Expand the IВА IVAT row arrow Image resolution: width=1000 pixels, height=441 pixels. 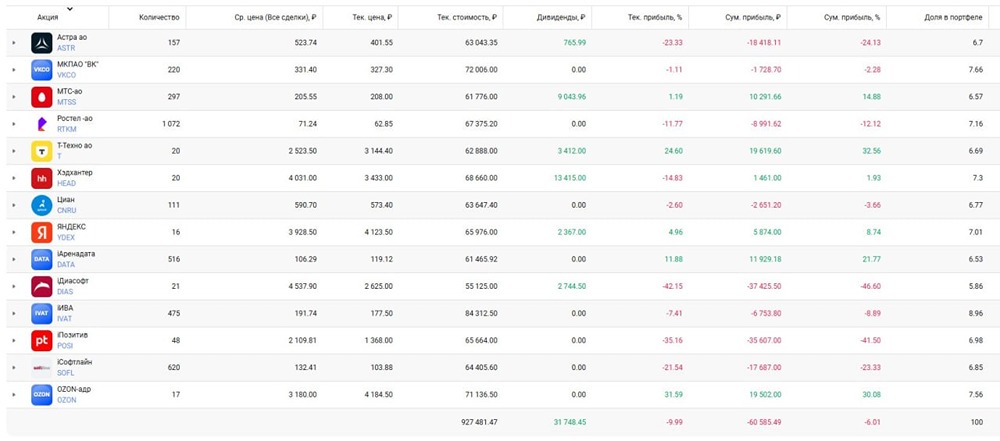click(13, 314)
